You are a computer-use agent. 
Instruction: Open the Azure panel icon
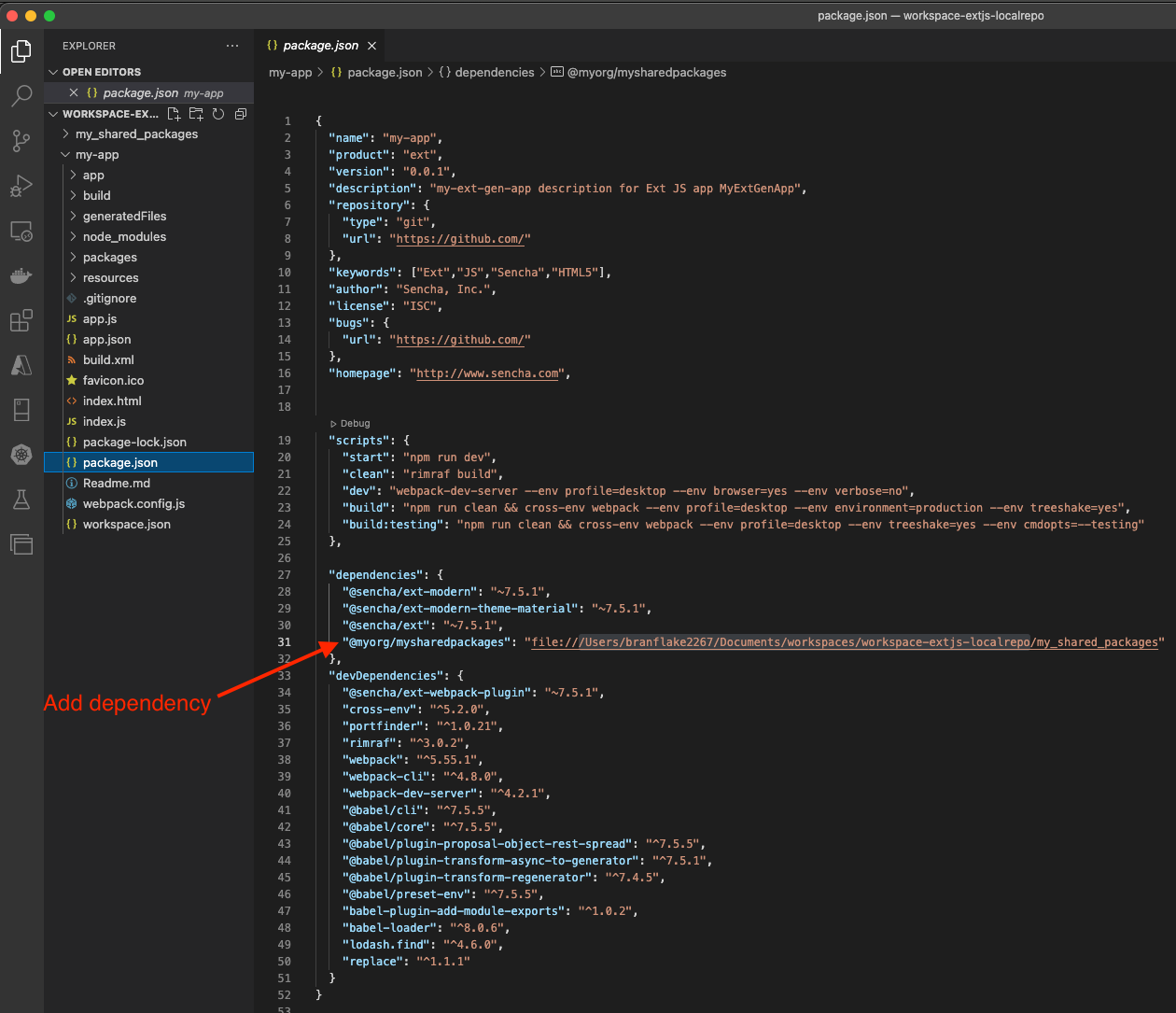(x=21, y=365)
